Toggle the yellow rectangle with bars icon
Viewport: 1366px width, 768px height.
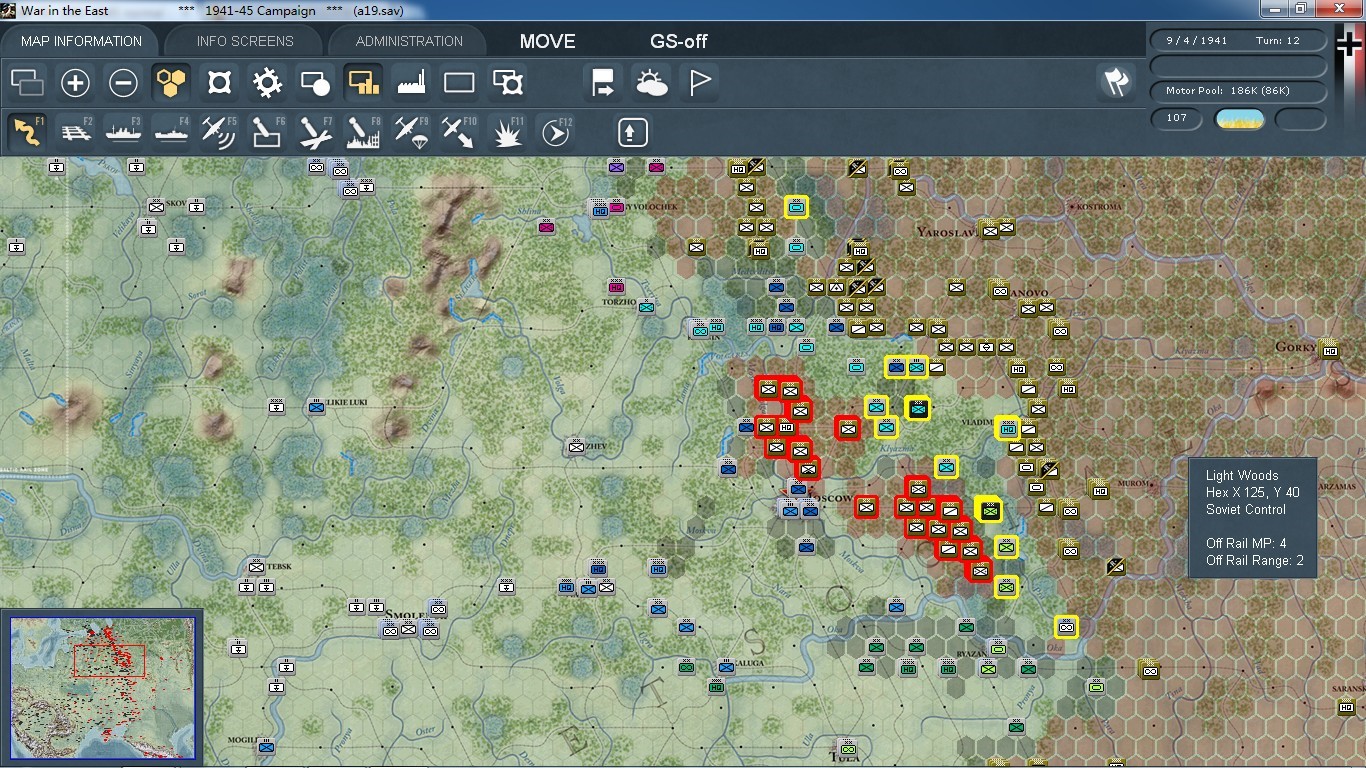click(363, 83)
